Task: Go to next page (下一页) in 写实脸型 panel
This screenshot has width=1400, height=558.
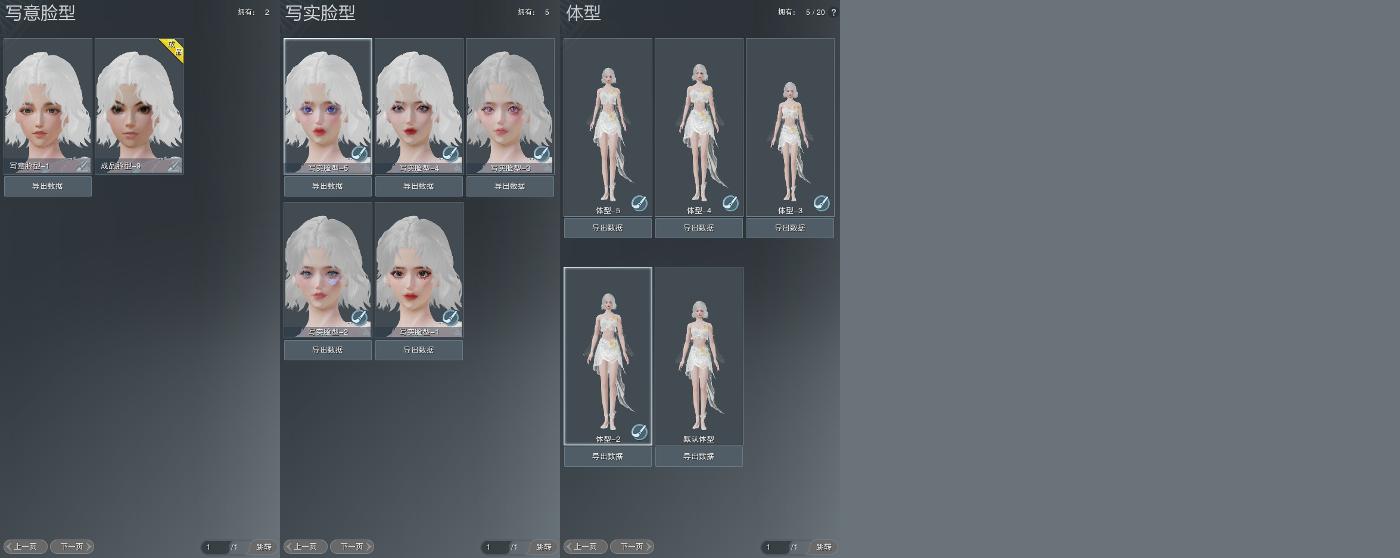Action: point(352,547)
